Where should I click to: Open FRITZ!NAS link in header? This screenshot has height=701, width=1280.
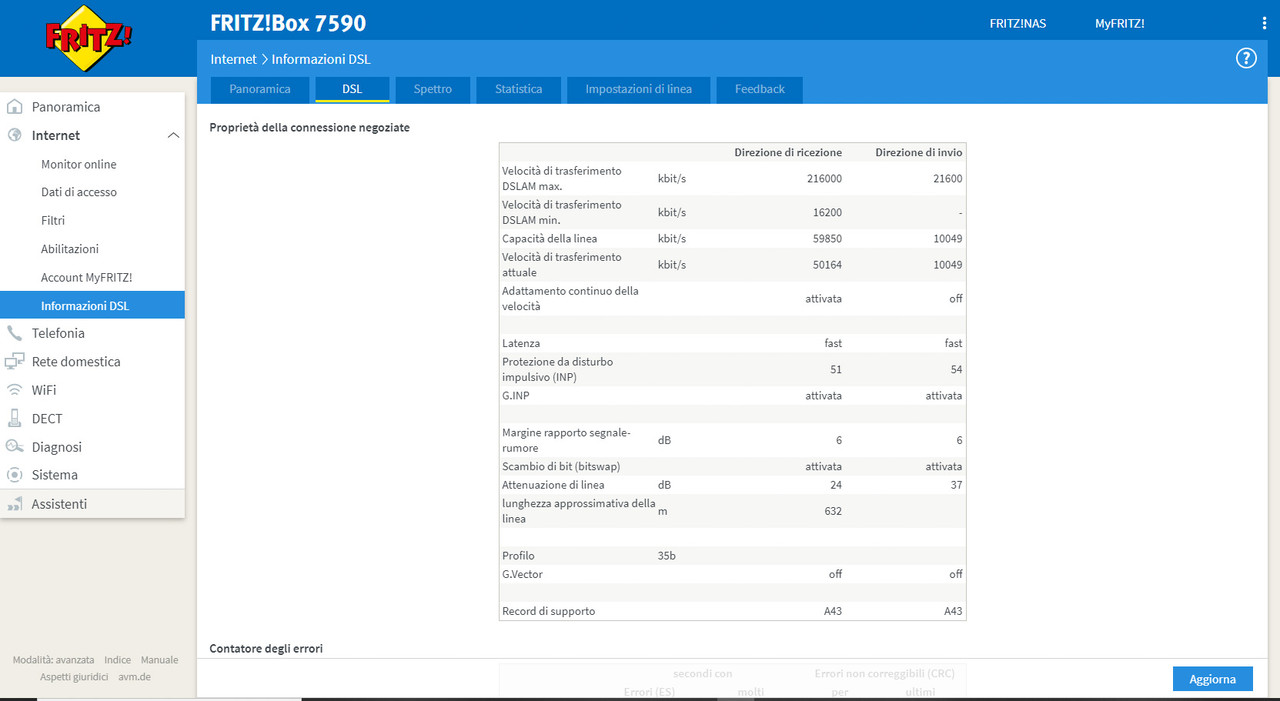1018,23
